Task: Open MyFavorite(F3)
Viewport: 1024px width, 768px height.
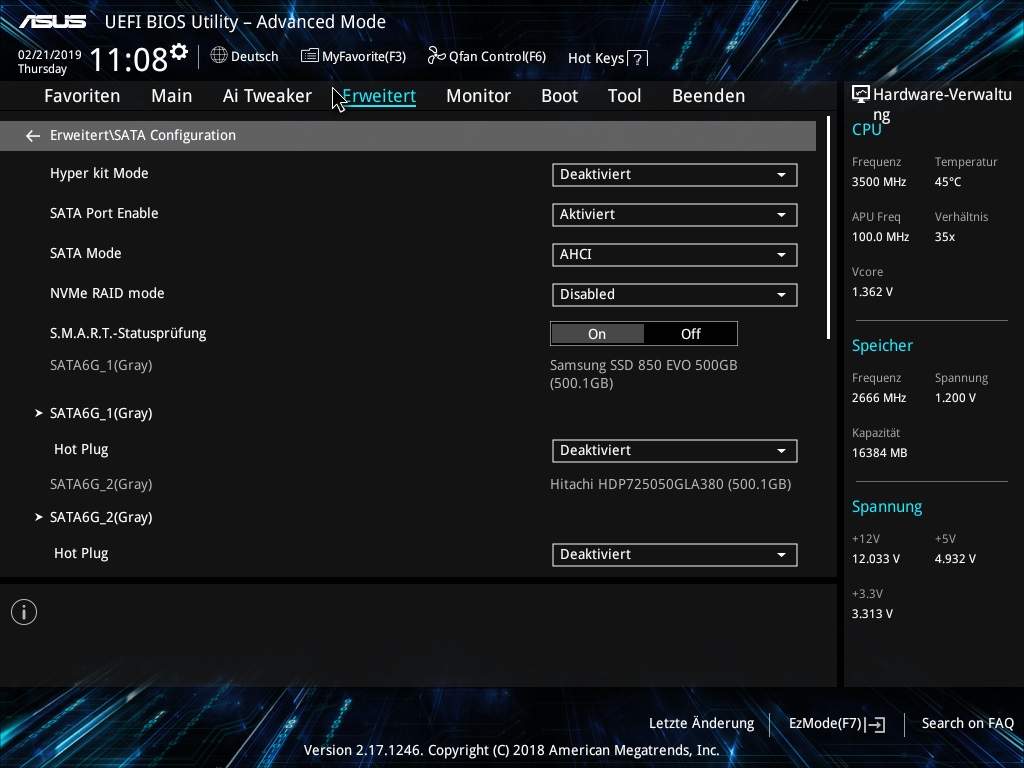Action: point(353,56)
